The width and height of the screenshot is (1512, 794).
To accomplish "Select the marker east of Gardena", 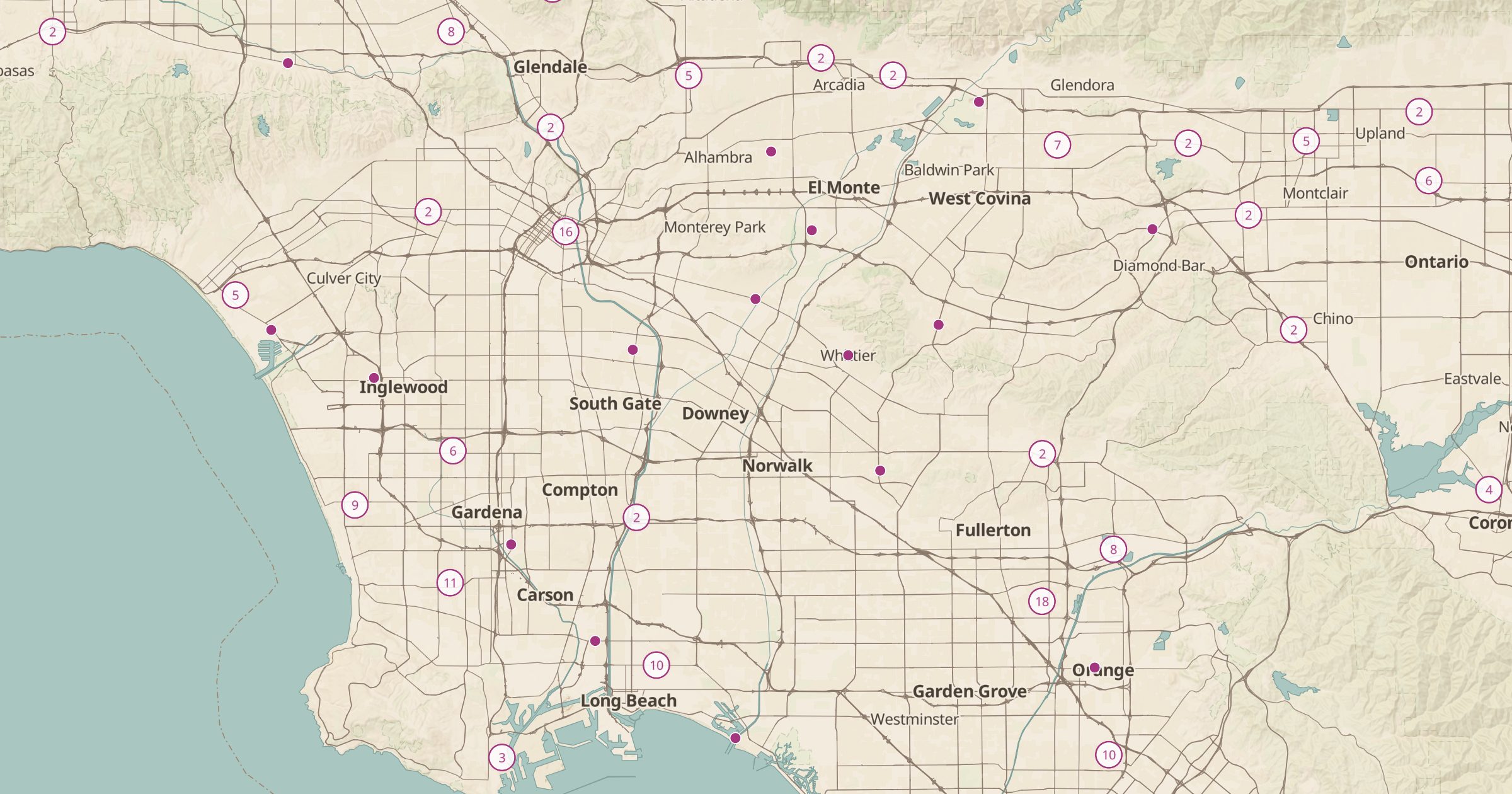I will (511, 544).
